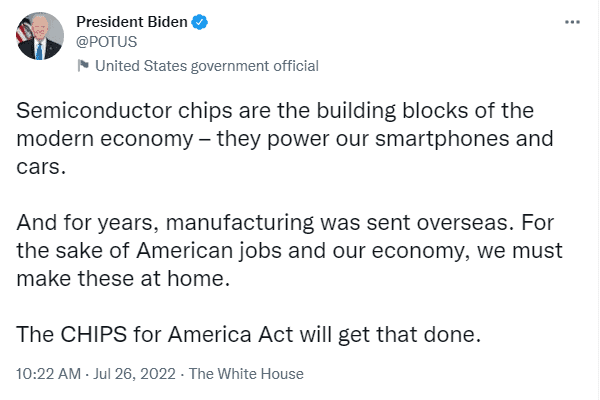The width and height of the screenshot is (600, 400).
Task: Click the sentence starting And for years
Action: (x=265, y=223)
